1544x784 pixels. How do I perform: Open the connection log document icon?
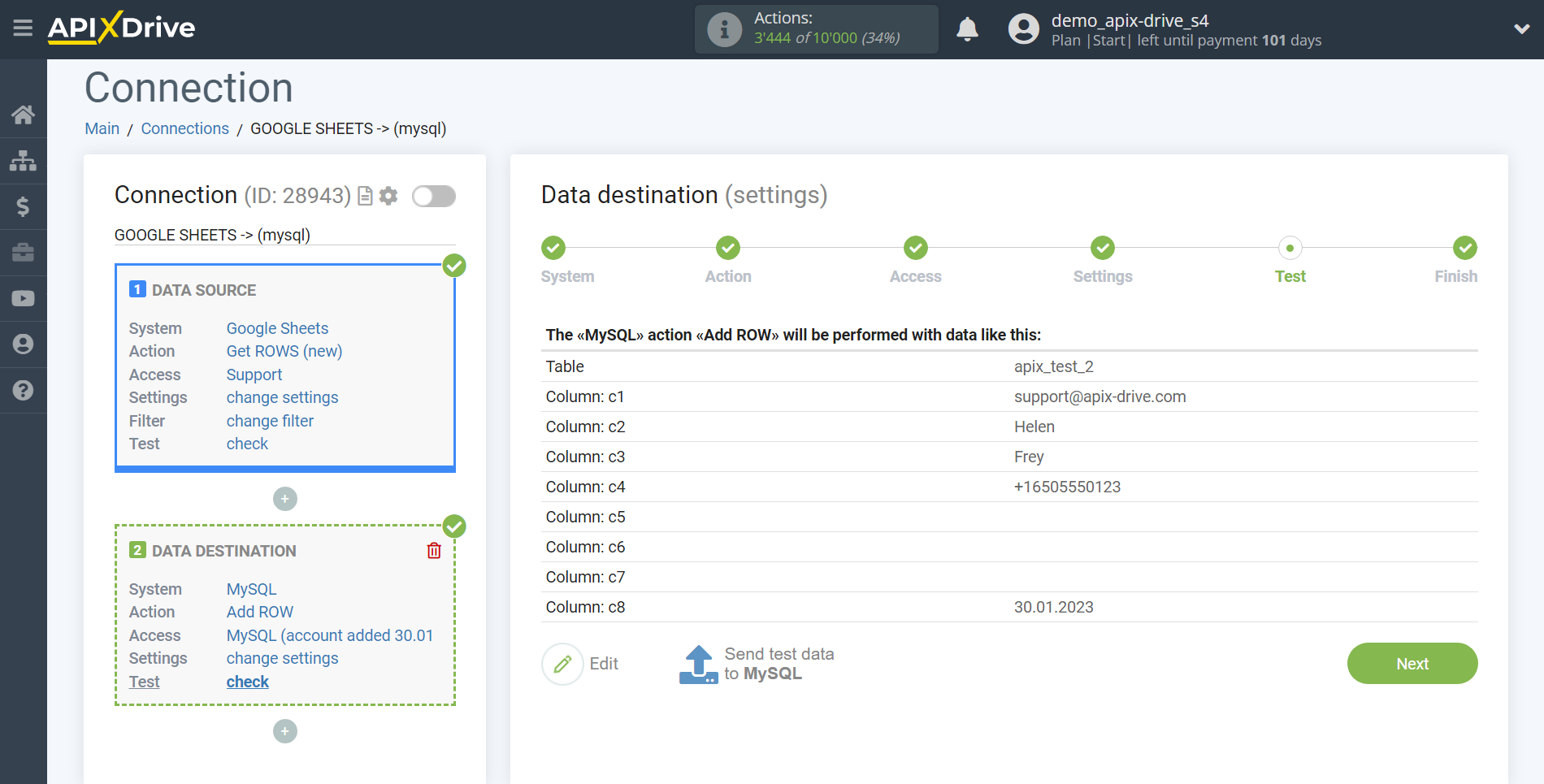[x=365, y=196]
